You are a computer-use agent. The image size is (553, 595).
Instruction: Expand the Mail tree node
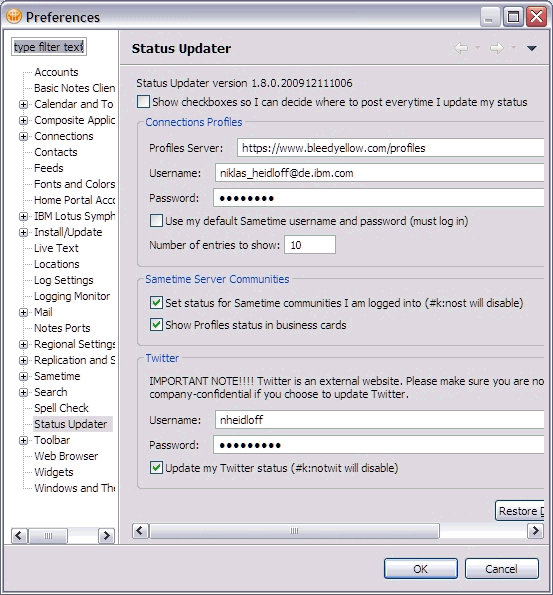pos(24,312)
